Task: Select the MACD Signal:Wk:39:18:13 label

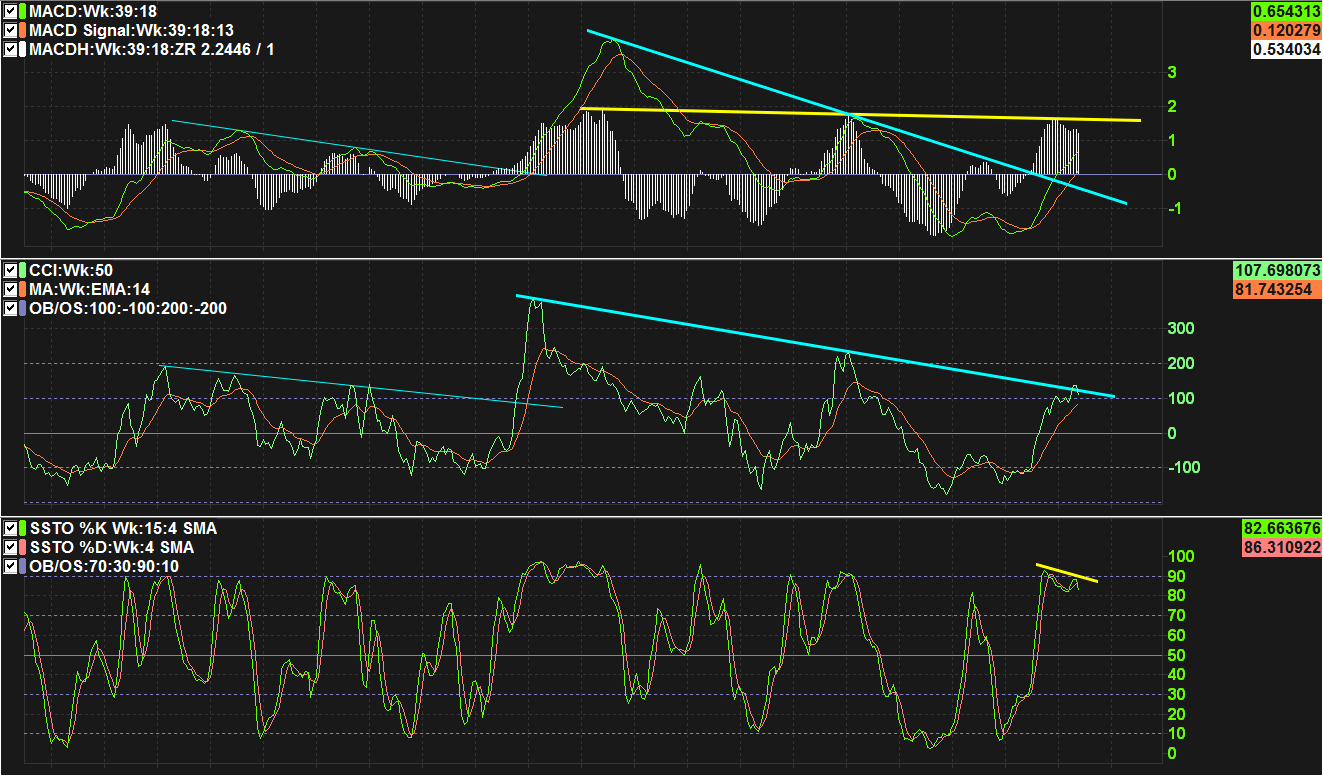Action: 131,30
